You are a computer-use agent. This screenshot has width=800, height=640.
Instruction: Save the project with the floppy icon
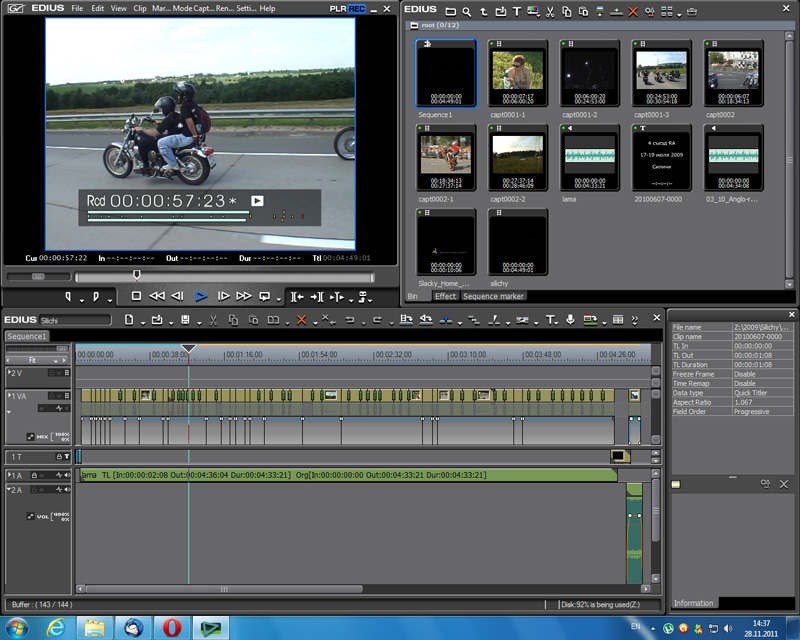tap(185, 320)
